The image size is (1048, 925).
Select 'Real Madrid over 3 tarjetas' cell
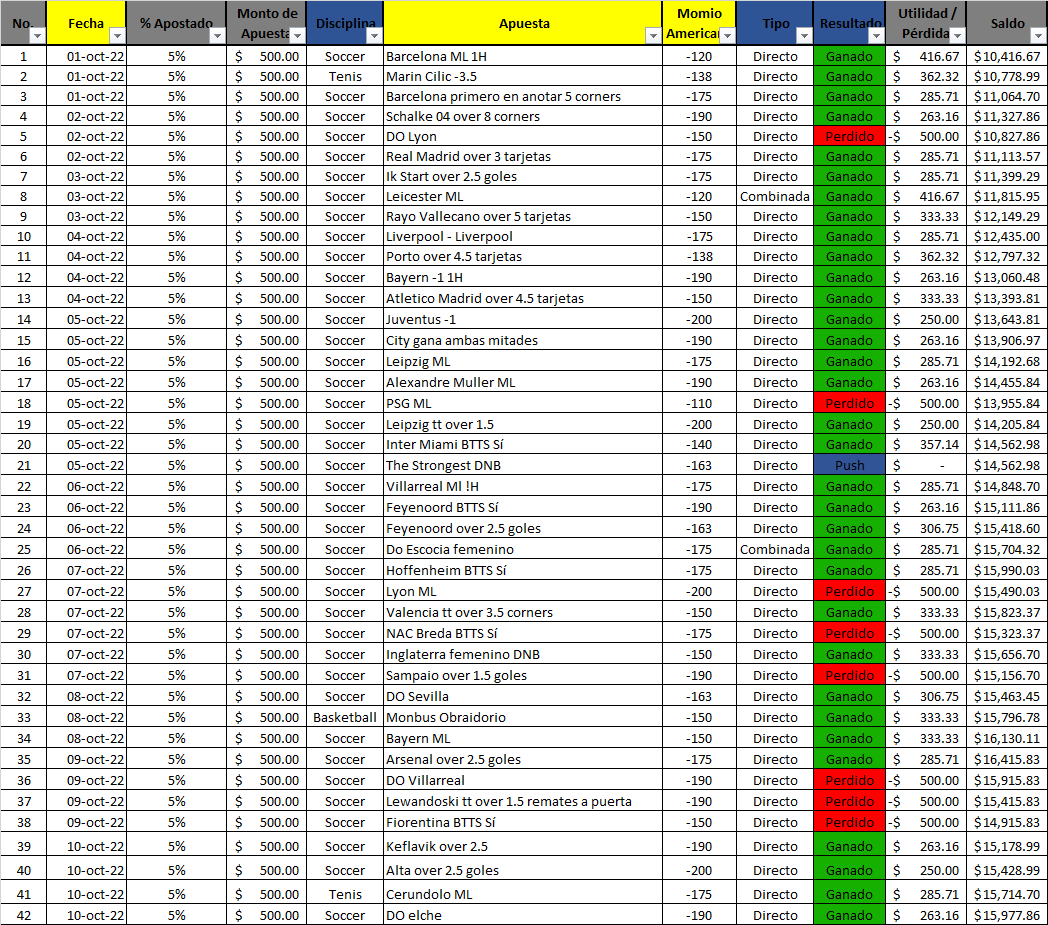pyautogui.click(x=523, y=156)
